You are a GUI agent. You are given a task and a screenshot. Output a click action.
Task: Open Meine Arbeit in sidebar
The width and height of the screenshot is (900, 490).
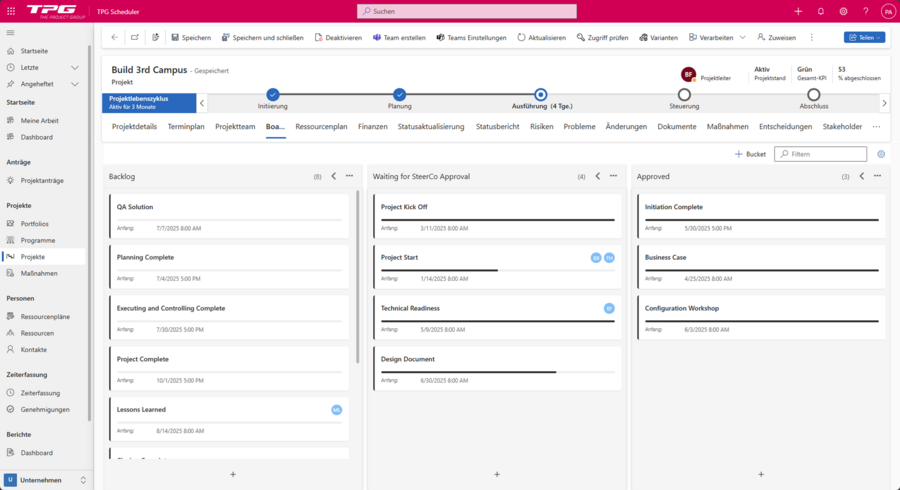click(40, 120)
